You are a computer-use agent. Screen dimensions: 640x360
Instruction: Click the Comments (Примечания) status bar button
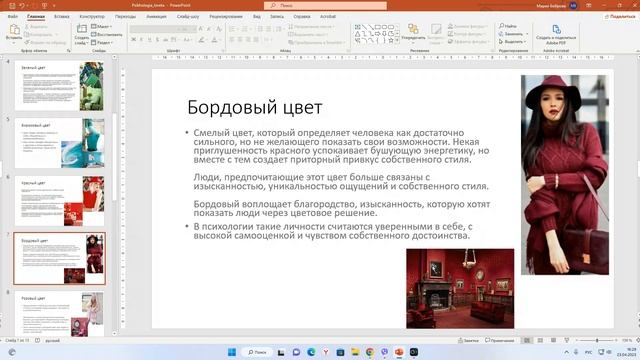[499, 340]
